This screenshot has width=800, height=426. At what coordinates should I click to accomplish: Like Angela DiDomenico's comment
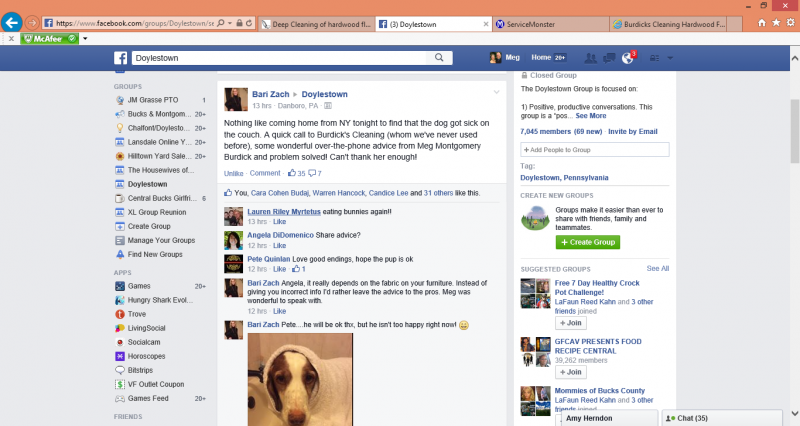click(279, 245)
